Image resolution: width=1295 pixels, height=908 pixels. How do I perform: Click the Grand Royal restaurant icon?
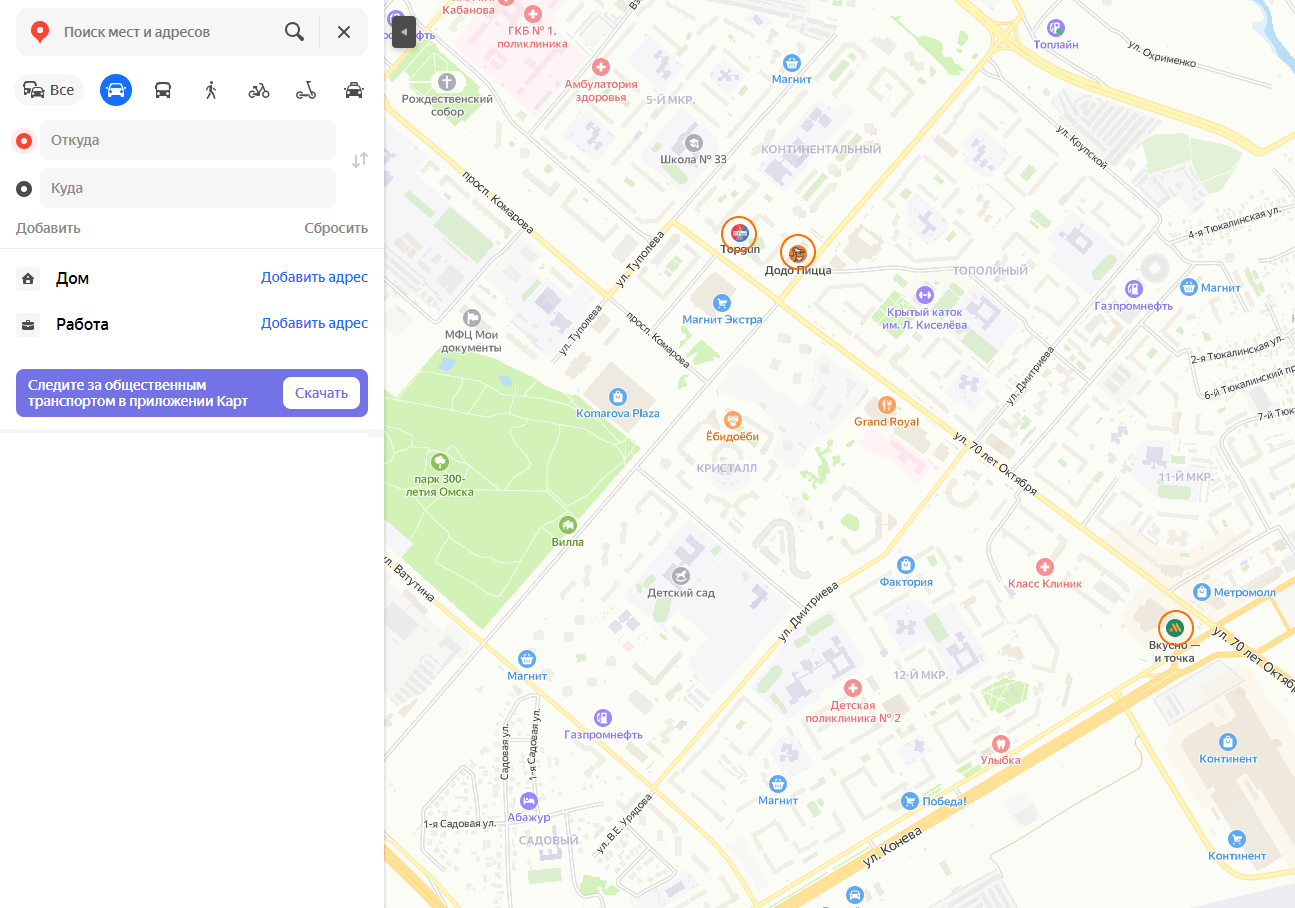886,404
